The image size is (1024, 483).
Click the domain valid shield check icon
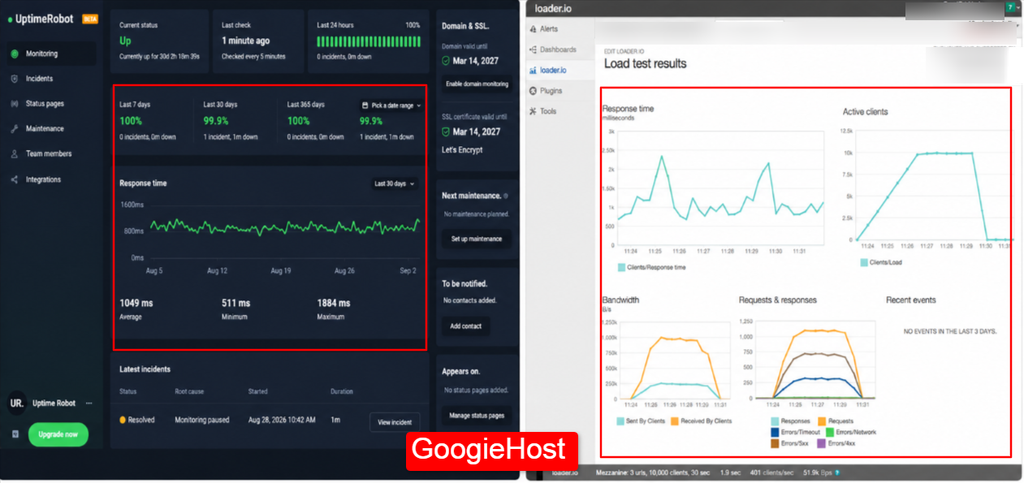point(446,61)
